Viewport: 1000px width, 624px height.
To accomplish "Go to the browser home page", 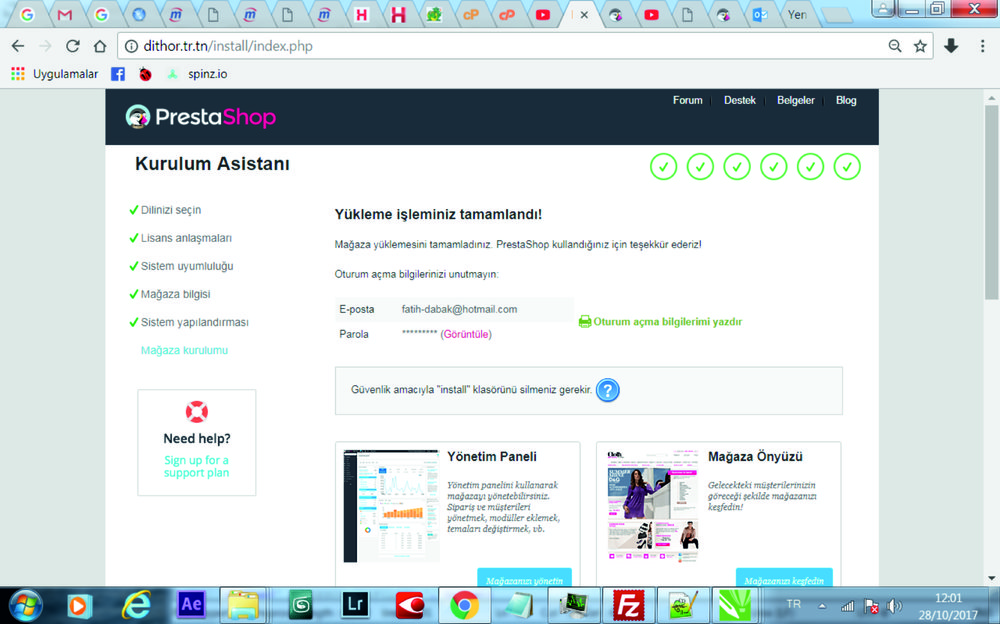I will tap(100, 46).
